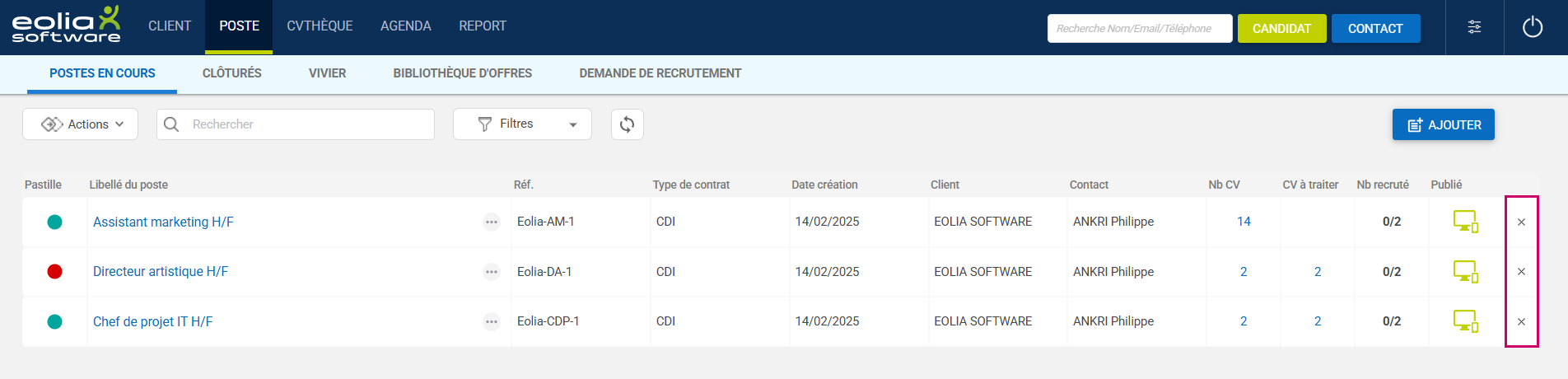Click the Ajouter button
The width and height of the screenshot is (1568, 379).
click(x=1443, y=124)
